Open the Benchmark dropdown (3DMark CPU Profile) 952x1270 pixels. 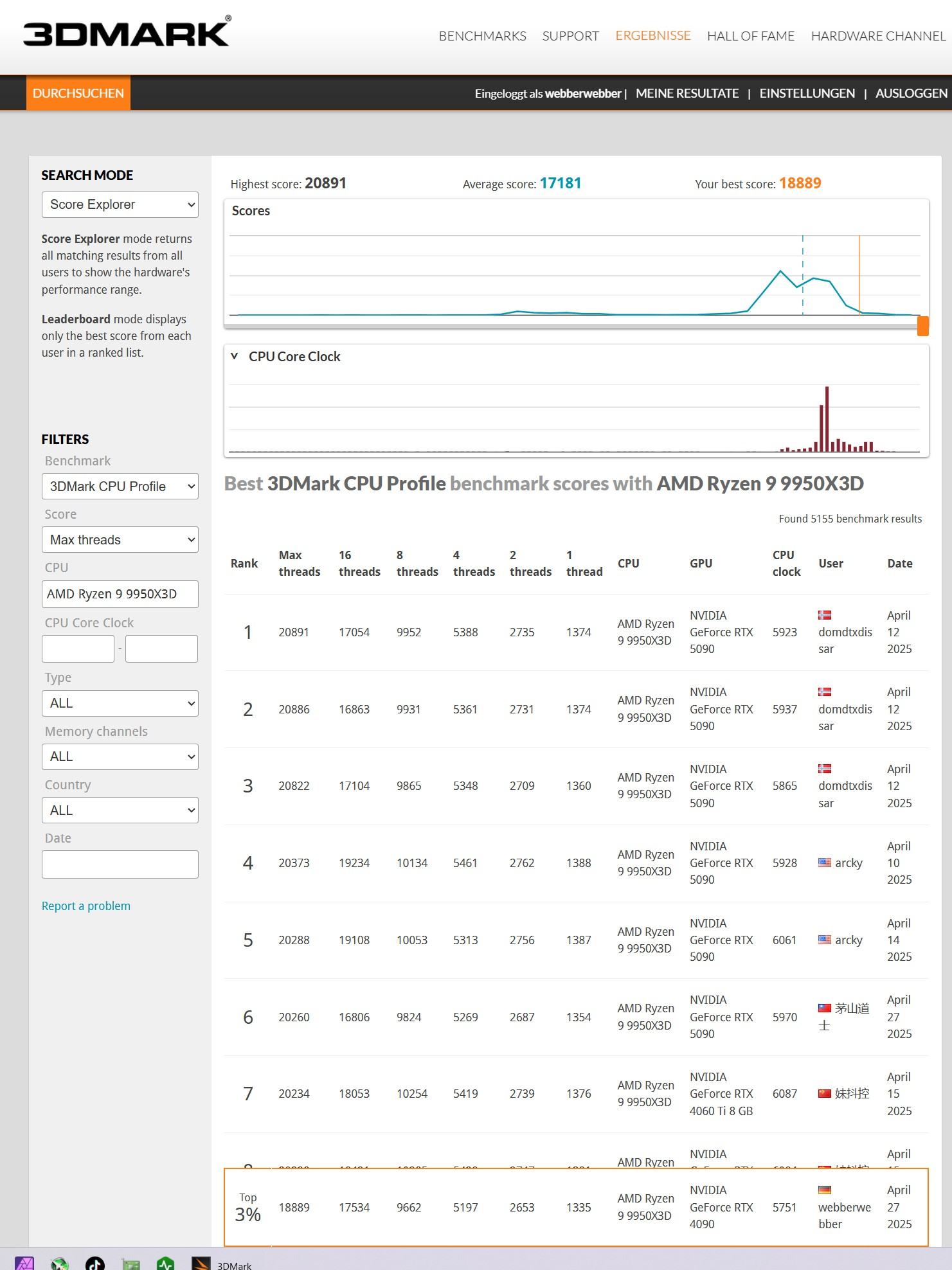(120, 487)
